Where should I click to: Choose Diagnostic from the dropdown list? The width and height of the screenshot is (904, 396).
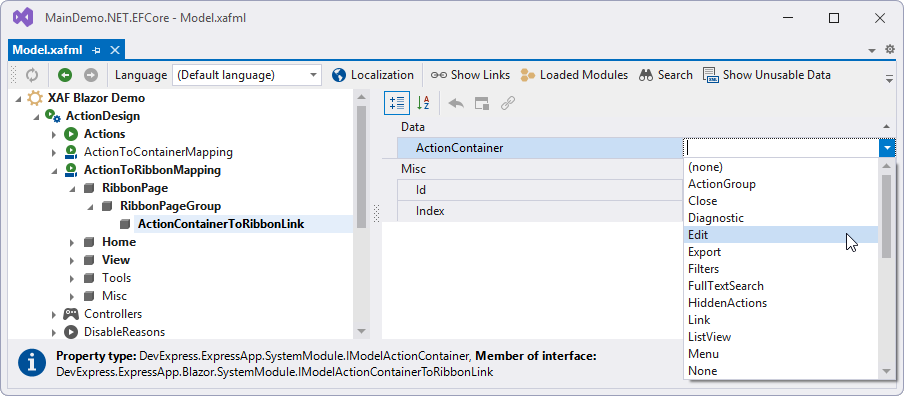[x=781, y=218]
